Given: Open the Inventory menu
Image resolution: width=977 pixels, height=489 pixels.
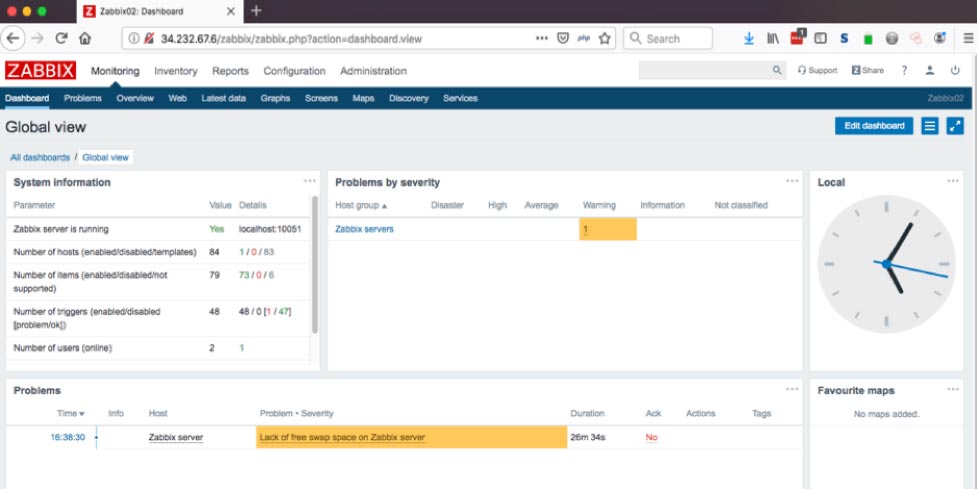Looking at the screenshot, I should (176, 71).
